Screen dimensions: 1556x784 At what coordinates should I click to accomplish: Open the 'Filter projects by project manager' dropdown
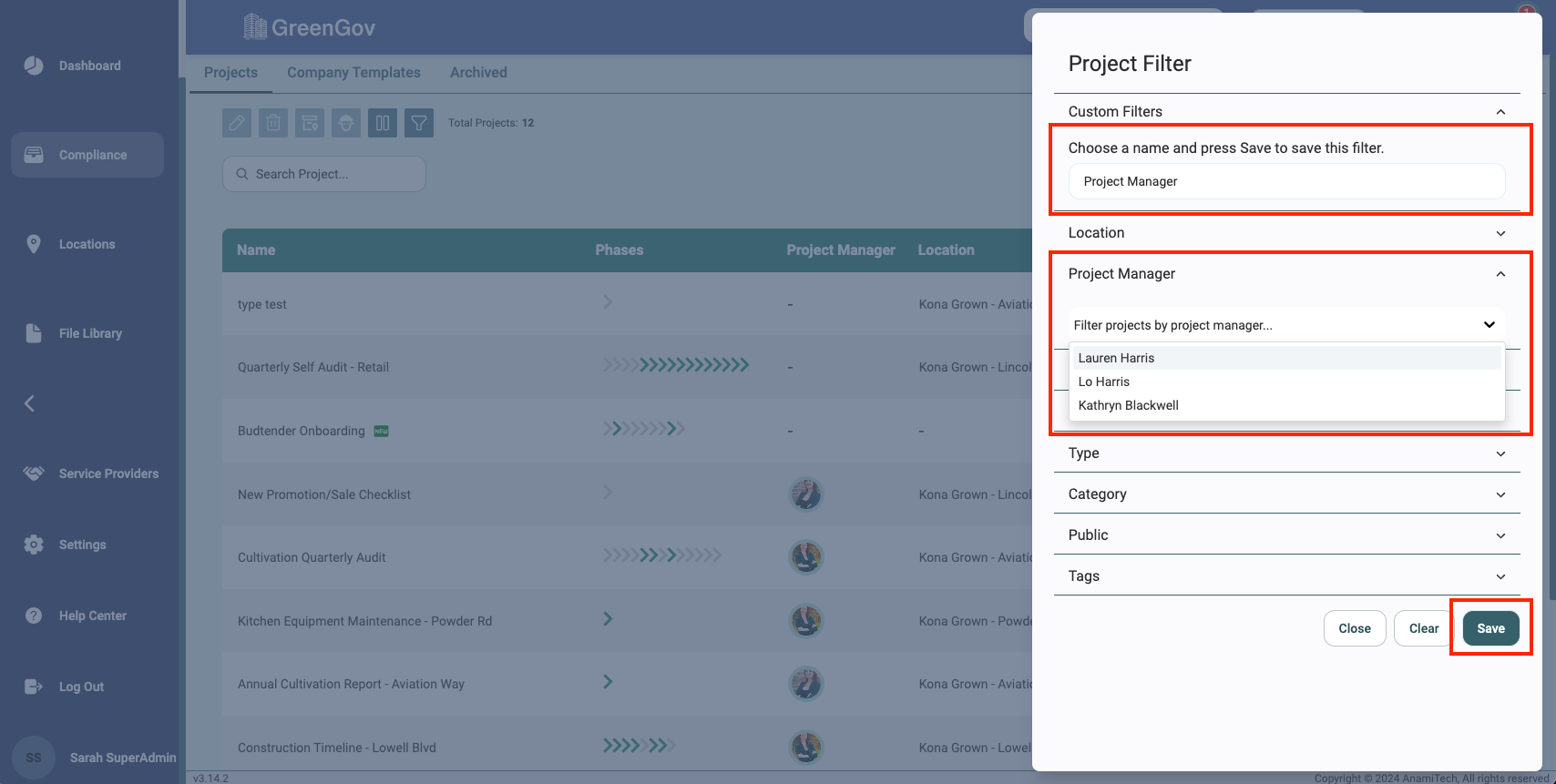pos(1286,325)
